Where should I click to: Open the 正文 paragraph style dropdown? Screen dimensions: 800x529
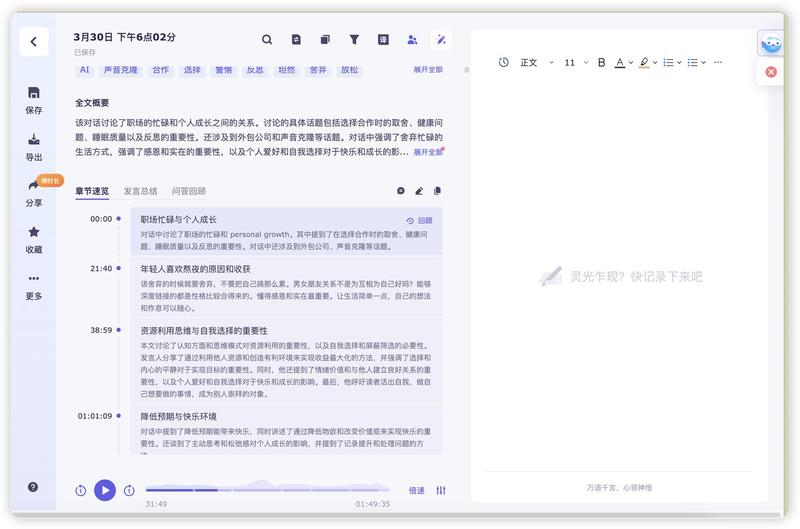point(537,62)
